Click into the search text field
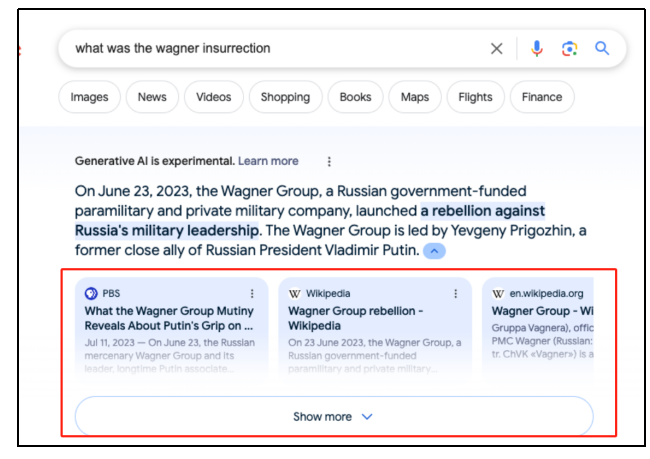This screenshot has width=650, height=459. 270,48
